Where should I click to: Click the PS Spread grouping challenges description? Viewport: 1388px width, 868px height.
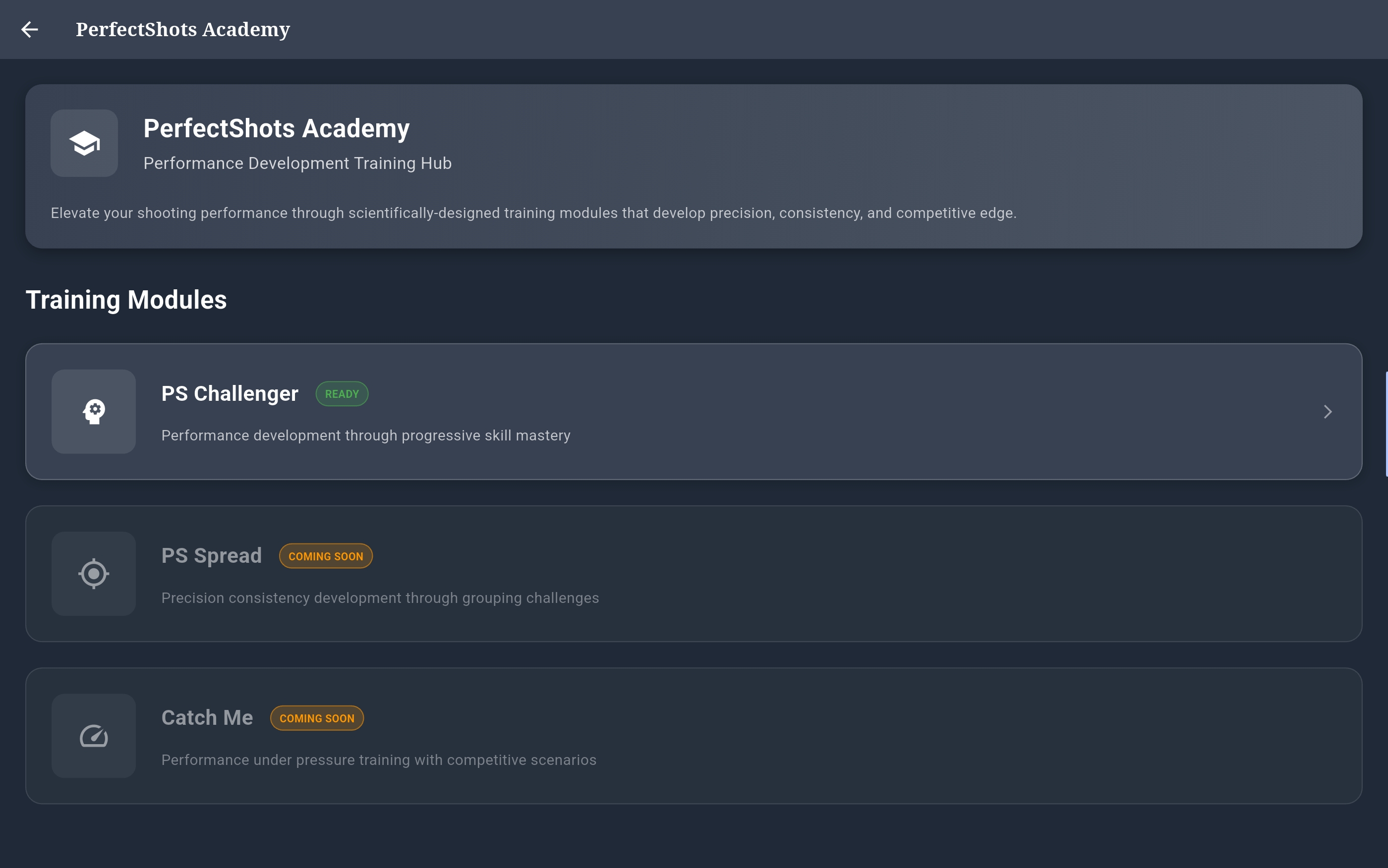[380, 598]
